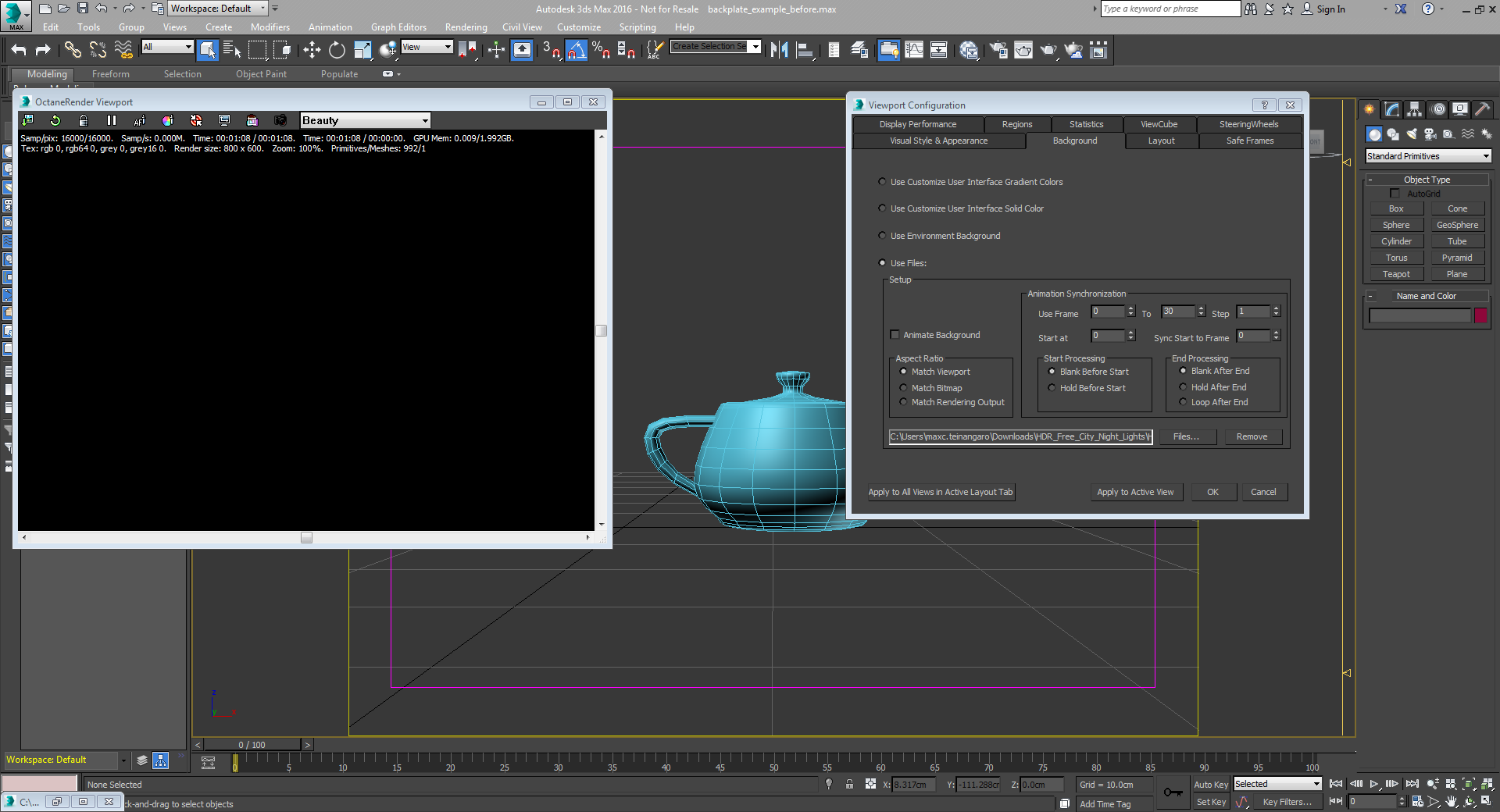
Task: Click Select and Link chain icon
Action: [x=73, y=51]
